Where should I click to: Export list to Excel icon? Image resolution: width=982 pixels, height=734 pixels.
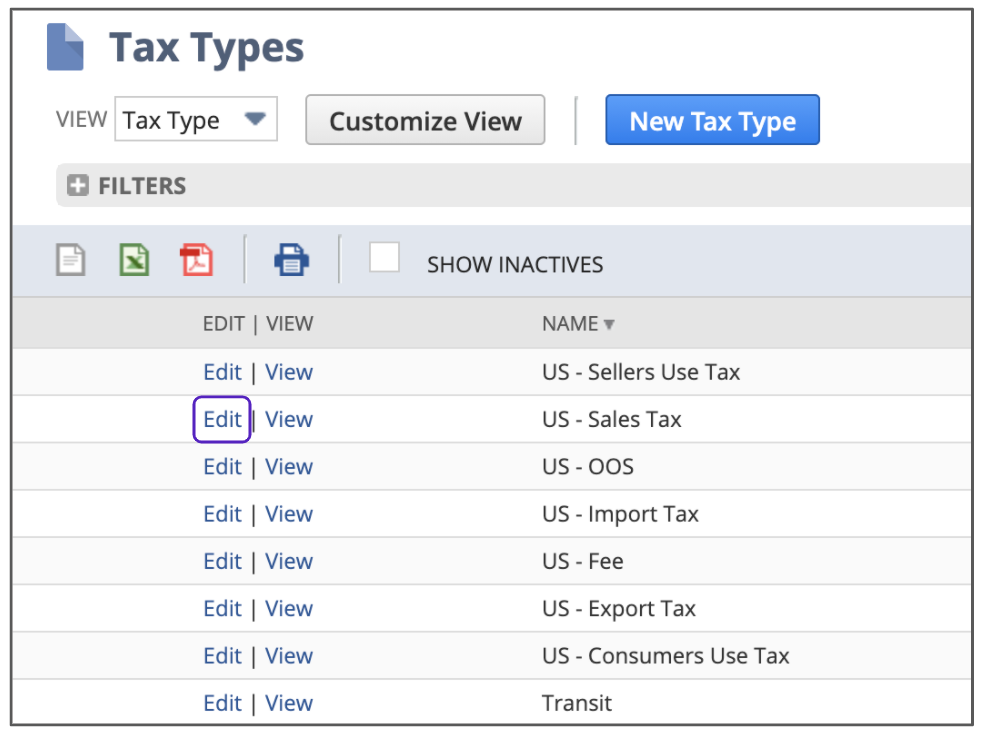(134, 260)
